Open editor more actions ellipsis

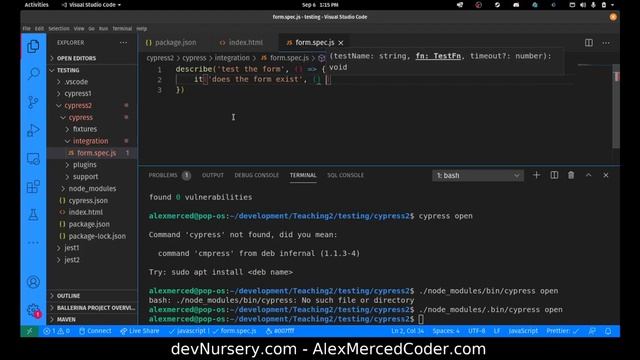pos(606,42)
